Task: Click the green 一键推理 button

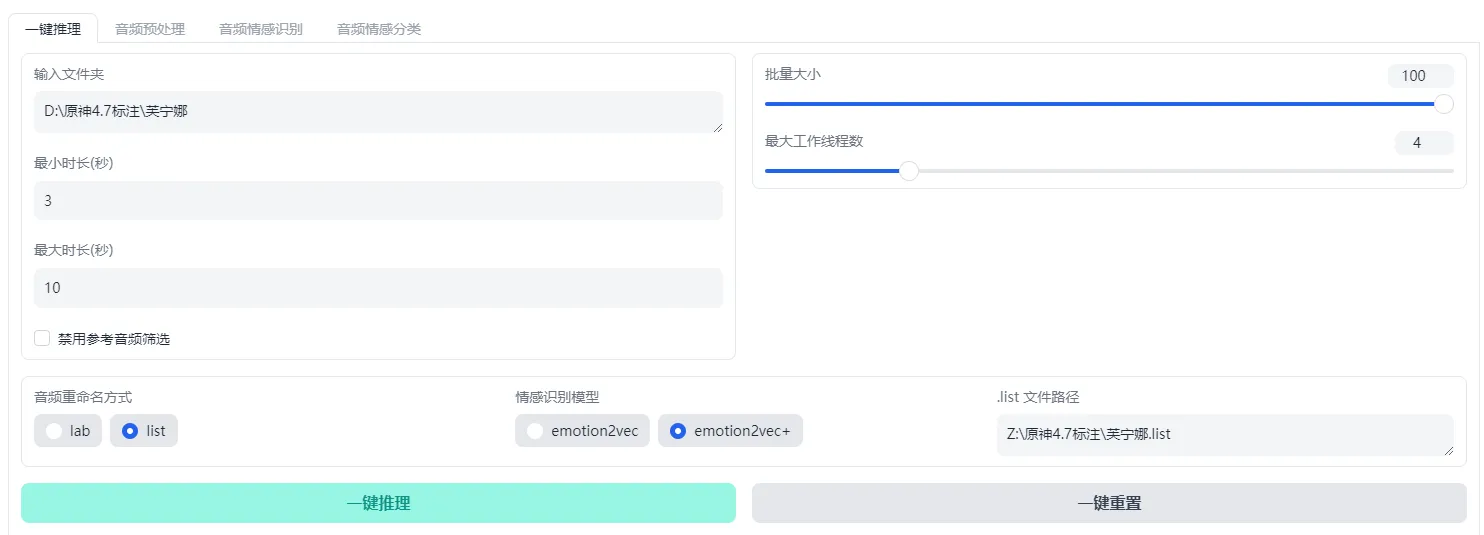Action: [378, 503]
